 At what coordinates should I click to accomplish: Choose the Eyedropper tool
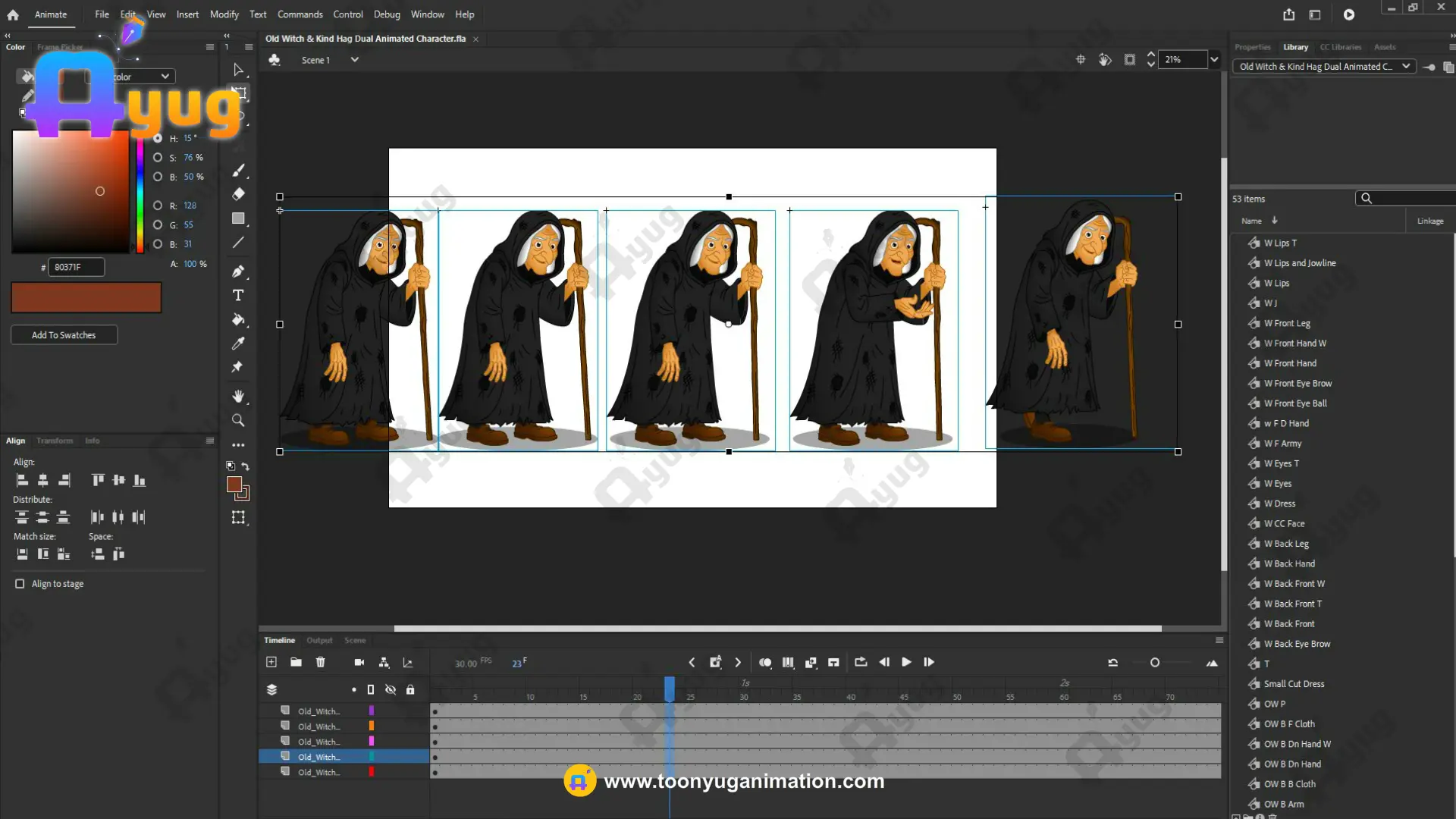tap(238, 344)
